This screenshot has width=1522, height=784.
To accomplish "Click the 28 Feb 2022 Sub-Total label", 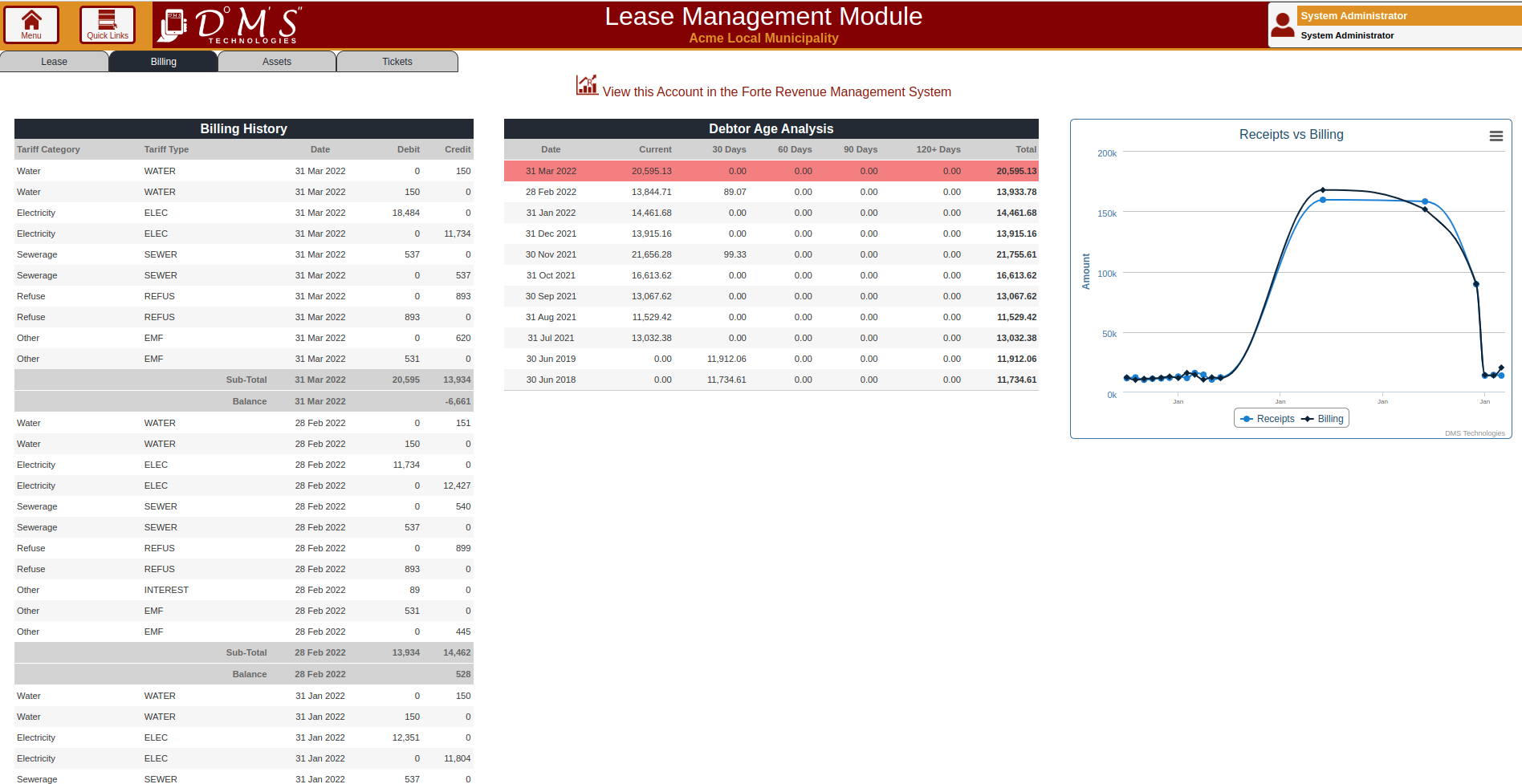I will pyautogui.click(x=246, y=652).
